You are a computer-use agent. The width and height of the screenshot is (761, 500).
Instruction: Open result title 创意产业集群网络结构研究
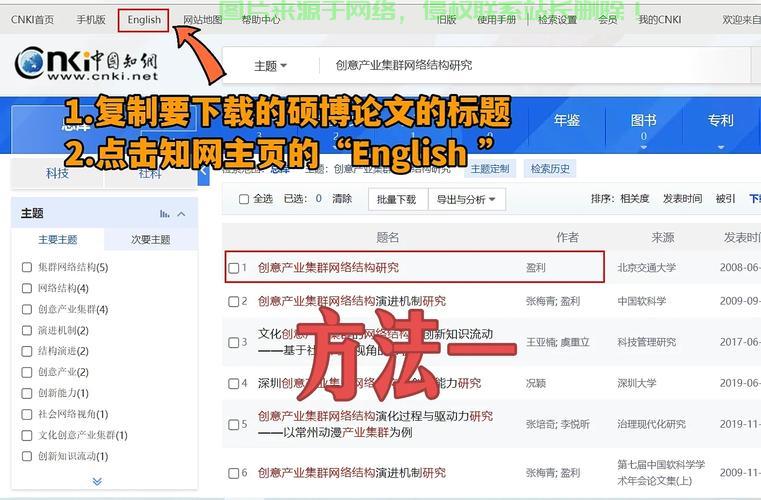coord(328,267)
